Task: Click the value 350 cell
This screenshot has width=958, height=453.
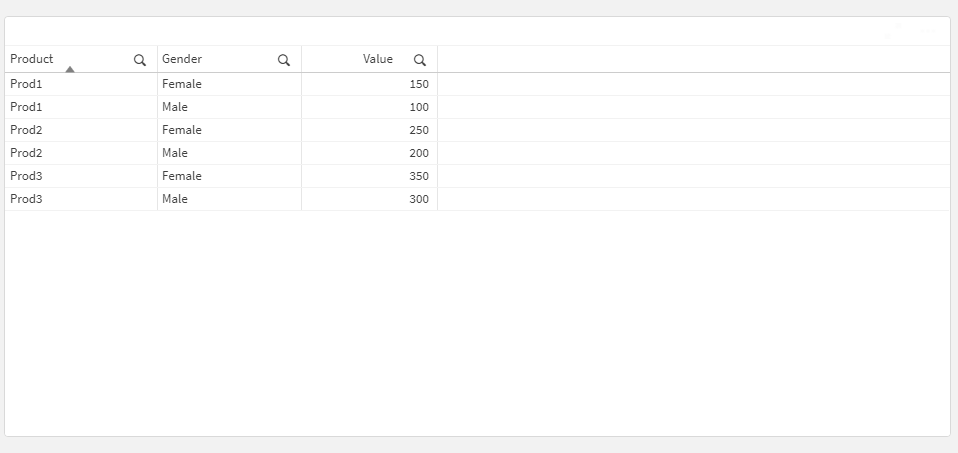Action: pos(419,176)
